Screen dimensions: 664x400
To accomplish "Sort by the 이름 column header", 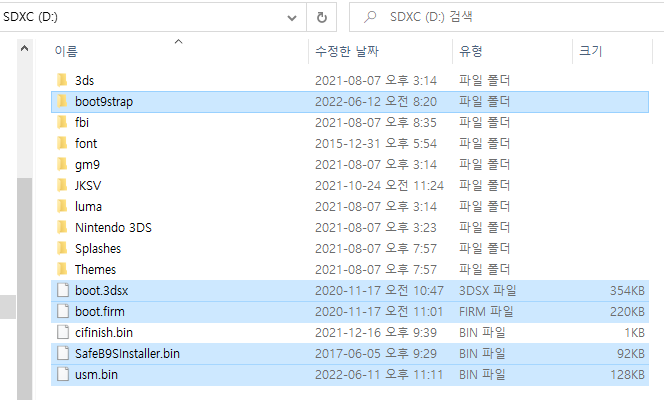I will [x=66, y=51].
